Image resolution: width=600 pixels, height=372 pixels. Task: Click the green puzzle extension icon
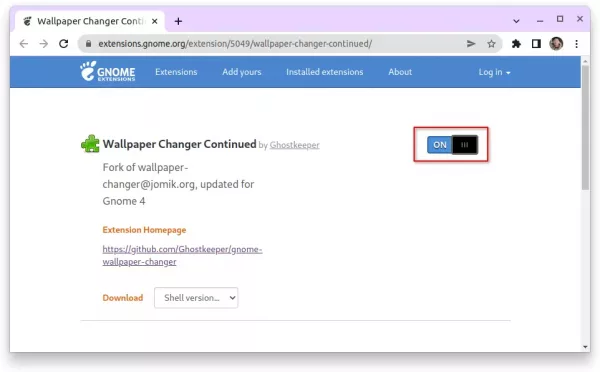tap(90, 144)
